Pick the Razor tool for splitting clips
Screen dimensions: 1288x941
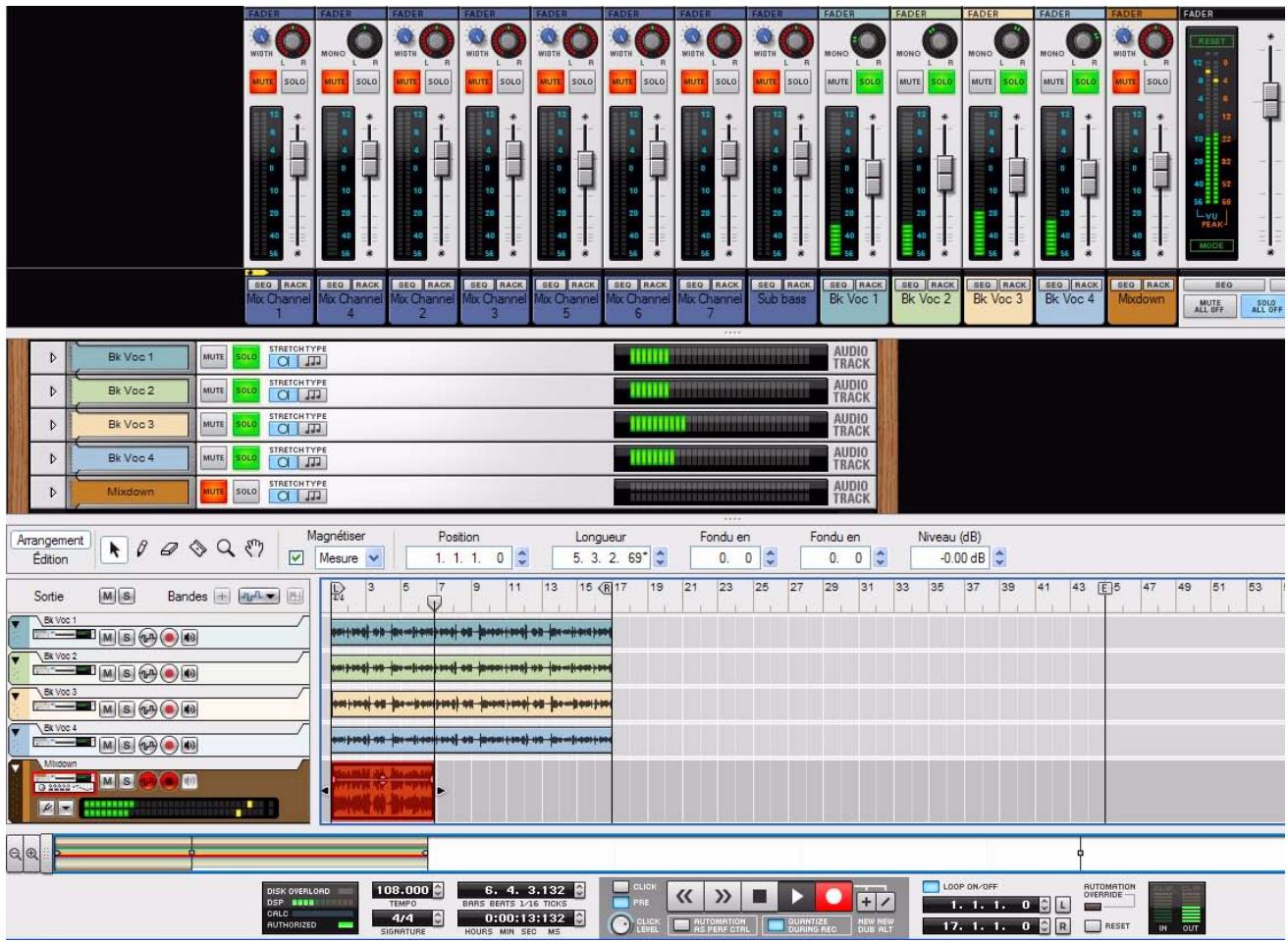[197, 549]
